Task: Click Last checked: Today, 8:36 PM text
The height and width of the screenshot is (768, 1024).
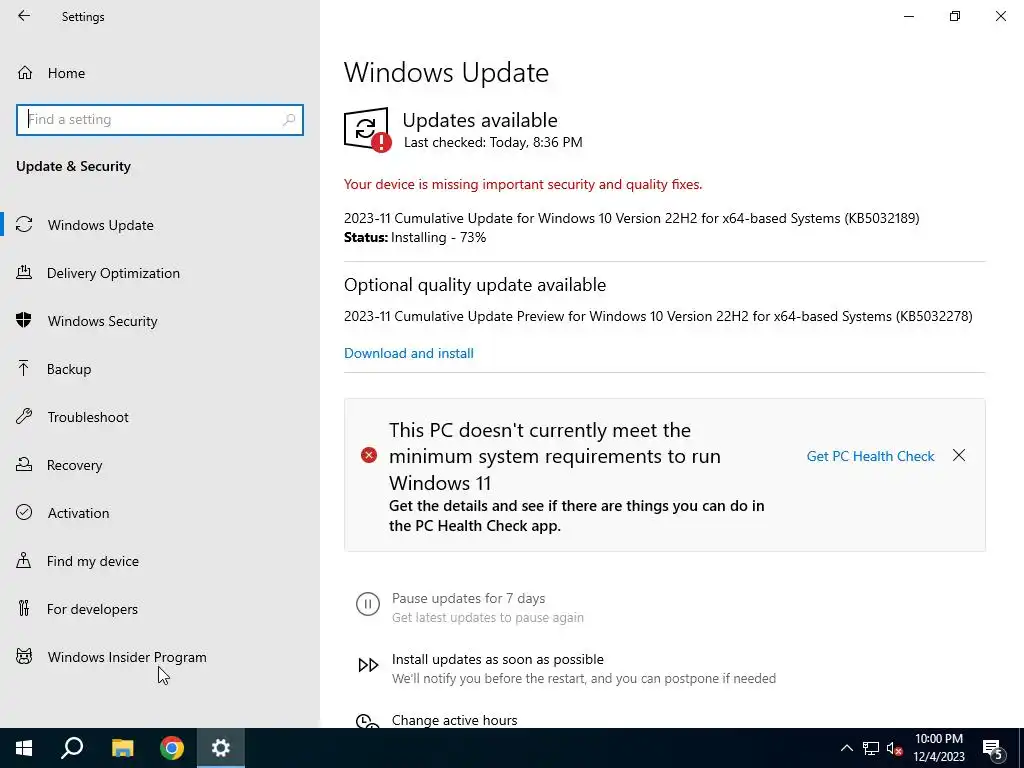Action: [493, 142]
